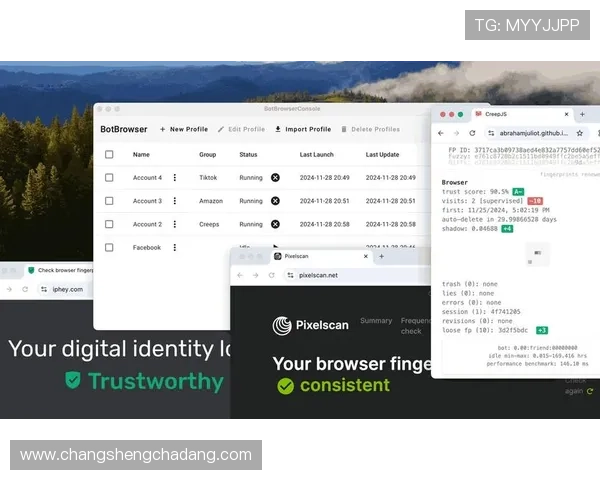Image resolution: width=600 pixels, height=480 pixels.
Task: Check the Amazon group Account 3 checkbox
Action: pyautogui.click(x=109, y=201)
